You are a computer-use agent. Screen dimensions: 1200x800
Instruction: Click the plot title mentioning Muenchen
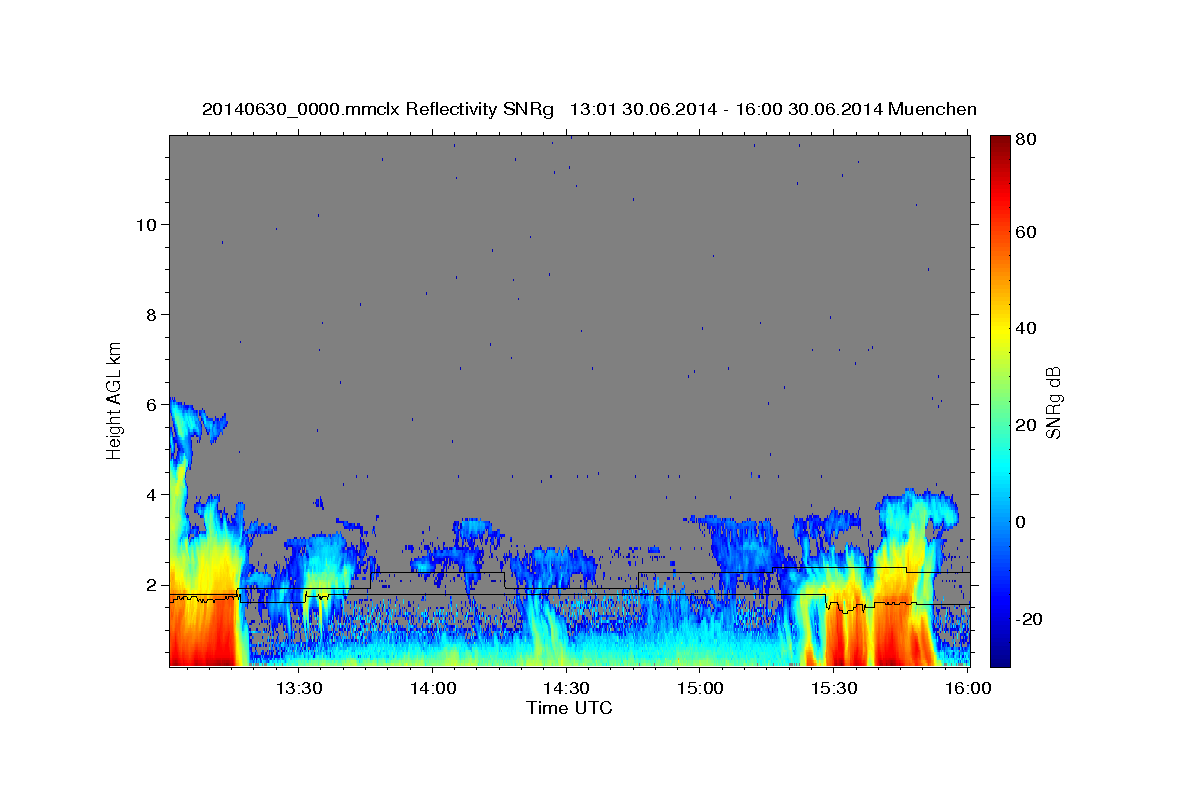point(589,109)
